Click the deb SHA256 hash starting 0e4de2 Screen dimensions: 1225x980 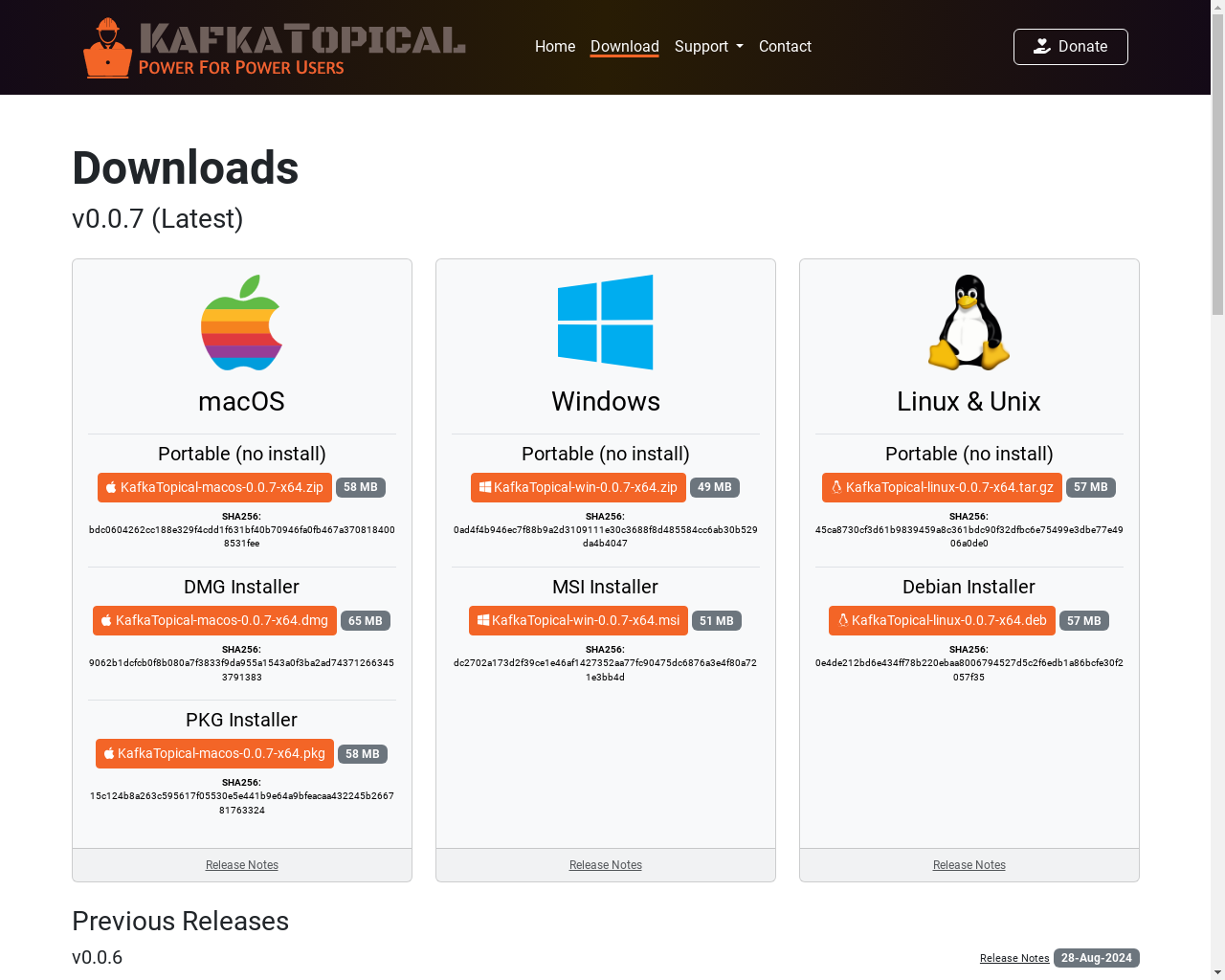pyautogui.click(x=969, y=670)
